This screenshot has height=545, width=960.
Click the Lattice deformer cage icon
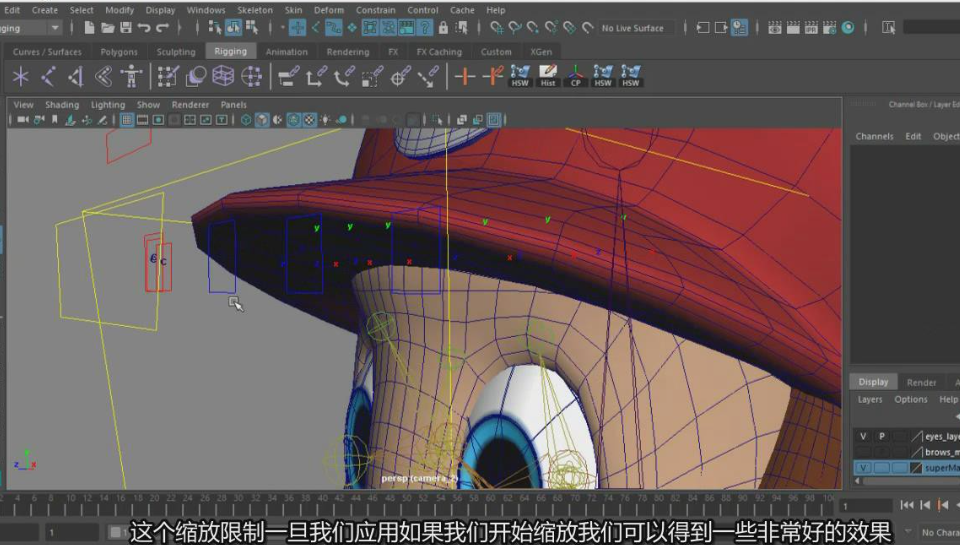coord(223,77)
